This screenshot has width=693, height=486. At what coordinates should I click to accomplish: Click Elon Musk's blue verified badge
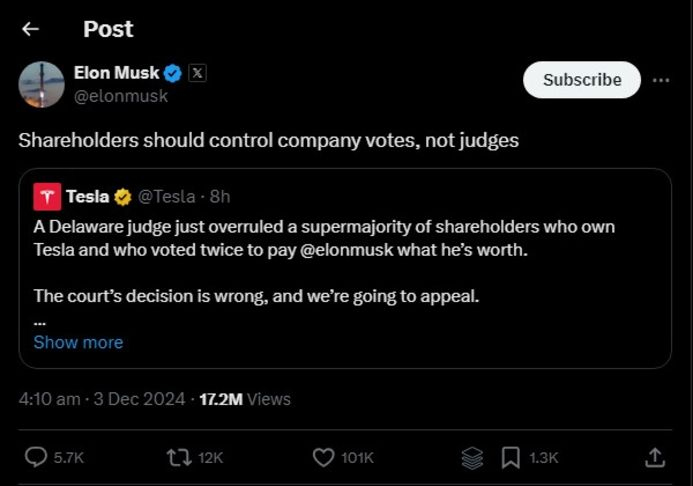(x=172, y=73)
